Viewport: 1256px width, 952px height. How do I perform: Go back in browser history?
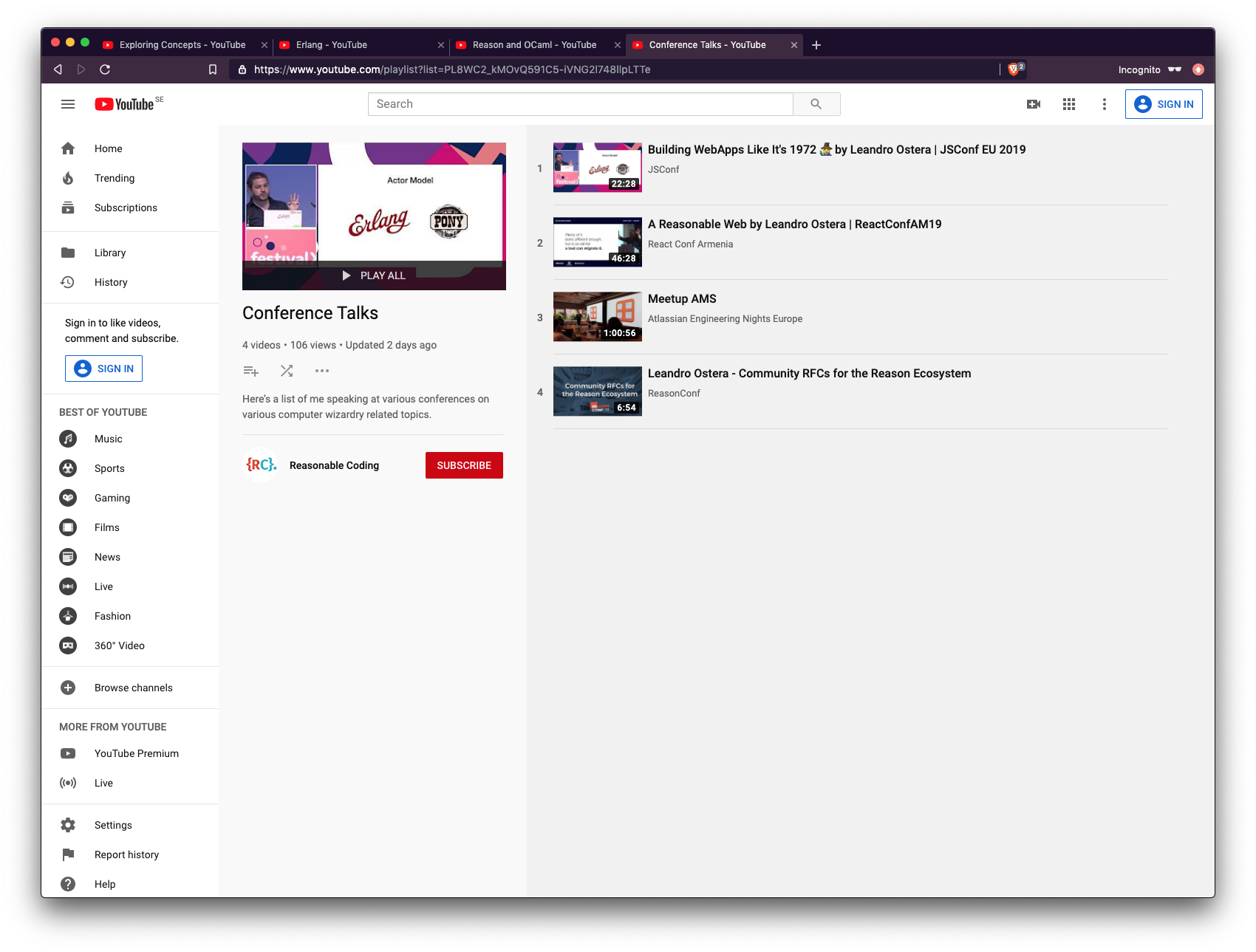58,69
